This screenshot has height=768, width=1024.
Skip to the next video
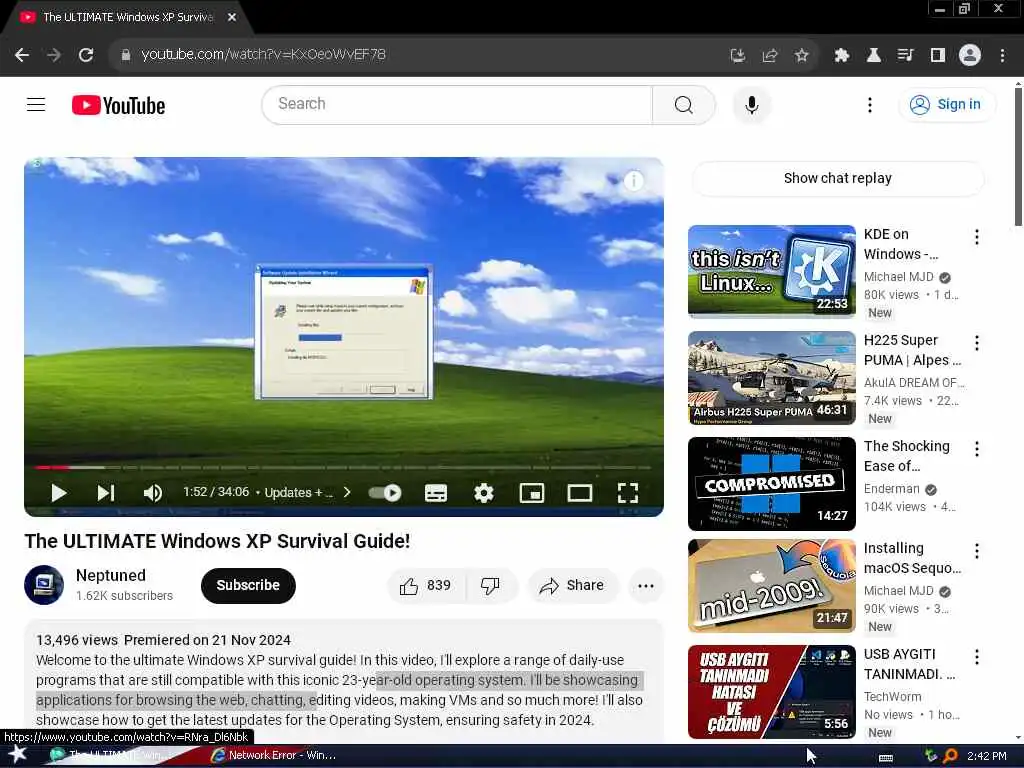point(106,493)
